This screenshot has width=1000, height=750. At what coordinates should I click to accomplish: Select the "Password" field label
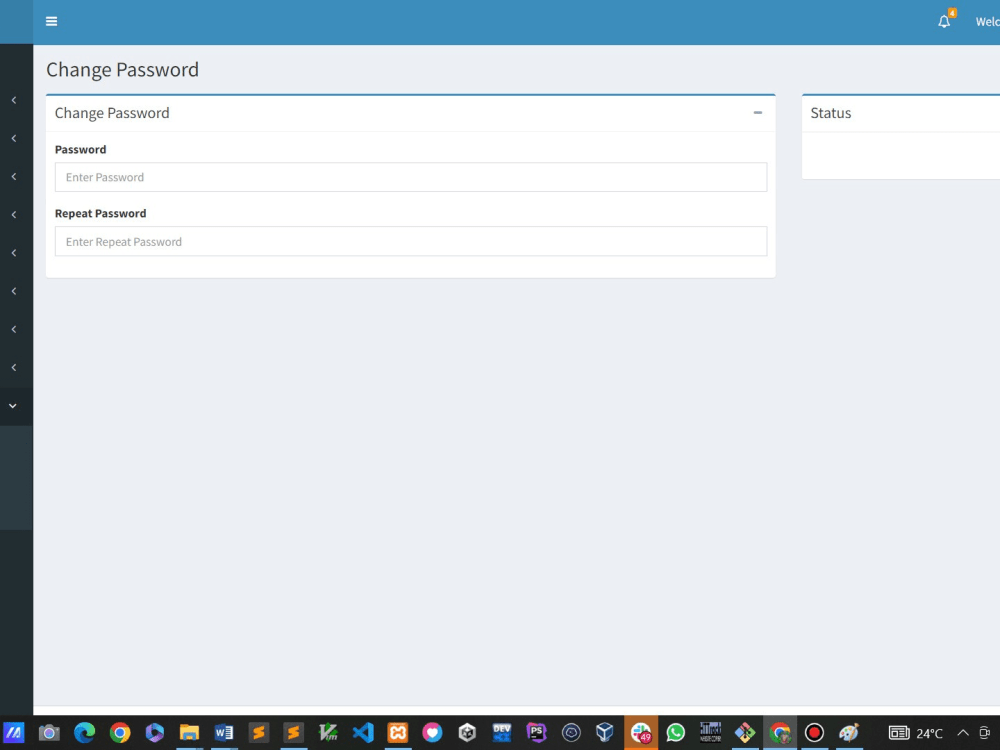80,149
